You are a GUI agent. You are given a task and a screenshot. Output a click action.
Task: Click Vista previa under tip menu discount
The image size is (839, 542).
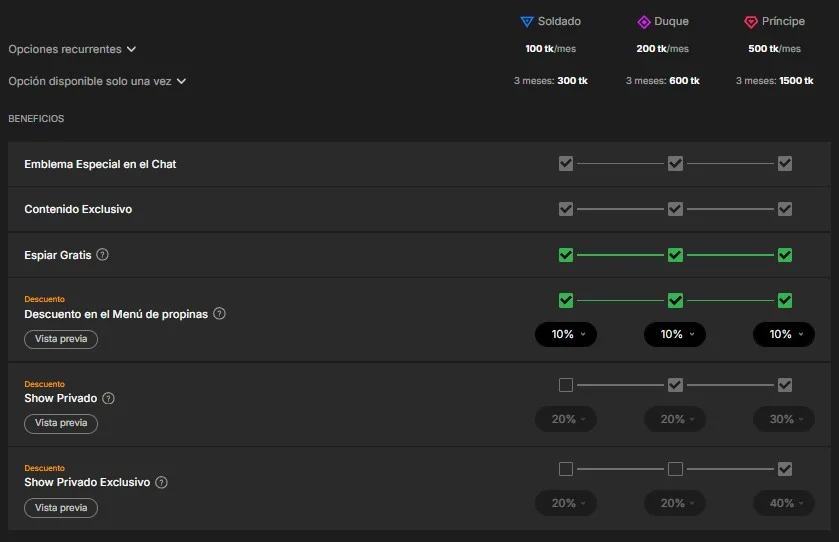[61, 339]
